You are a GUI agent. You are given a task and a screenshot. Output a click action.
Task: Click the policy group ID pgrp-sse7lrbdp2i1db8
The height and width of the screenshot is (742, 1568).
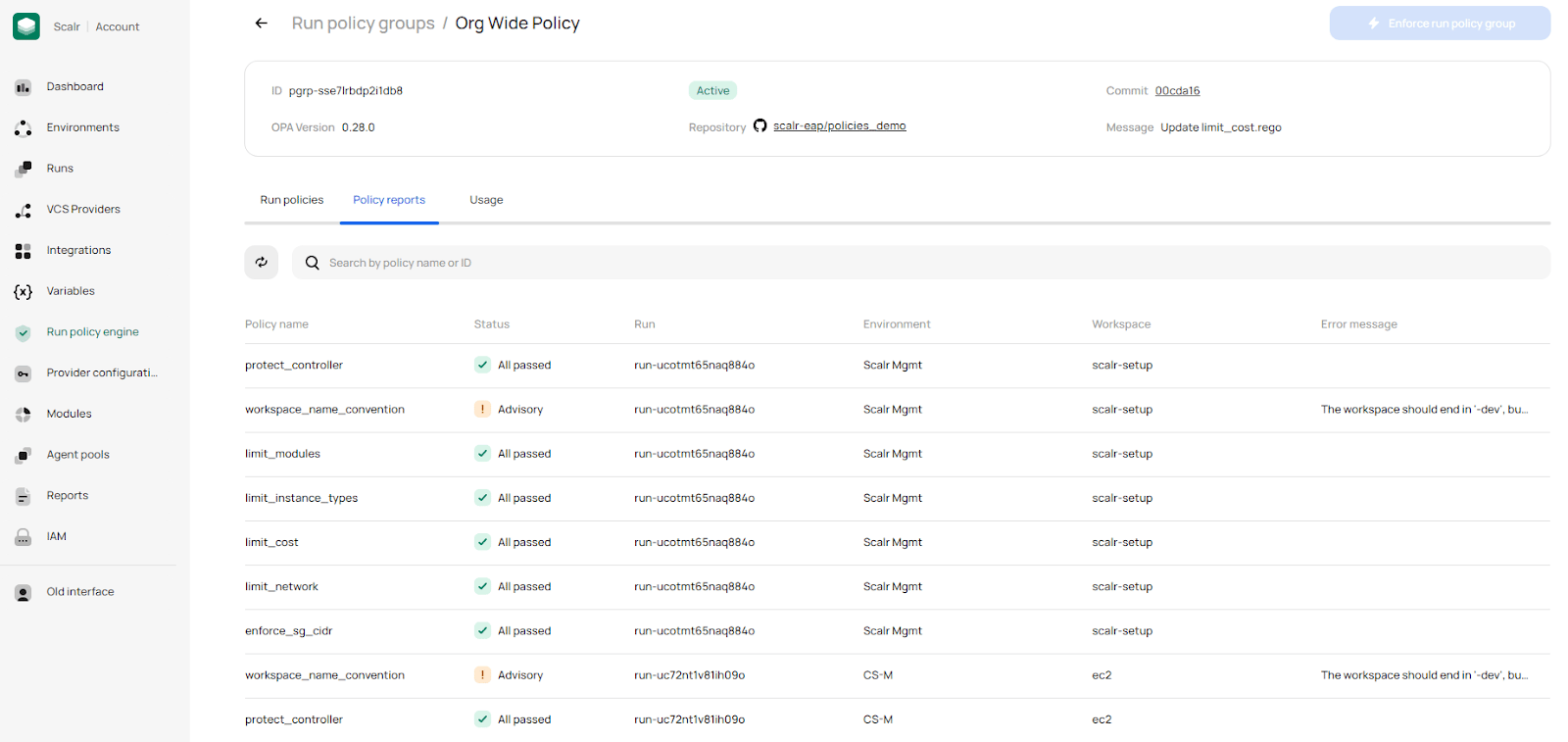pyautogui.click(x=346, y=91)
